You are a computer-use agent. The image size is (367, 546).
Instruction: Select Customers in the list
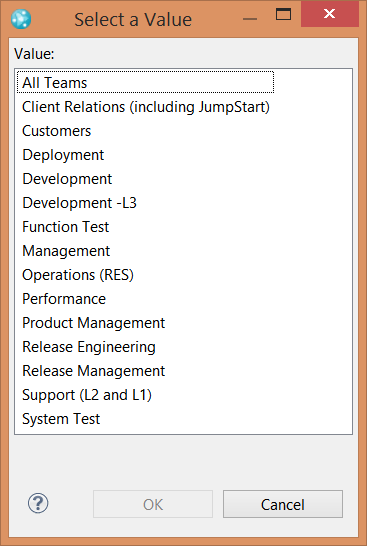click(x=56, y=131)
